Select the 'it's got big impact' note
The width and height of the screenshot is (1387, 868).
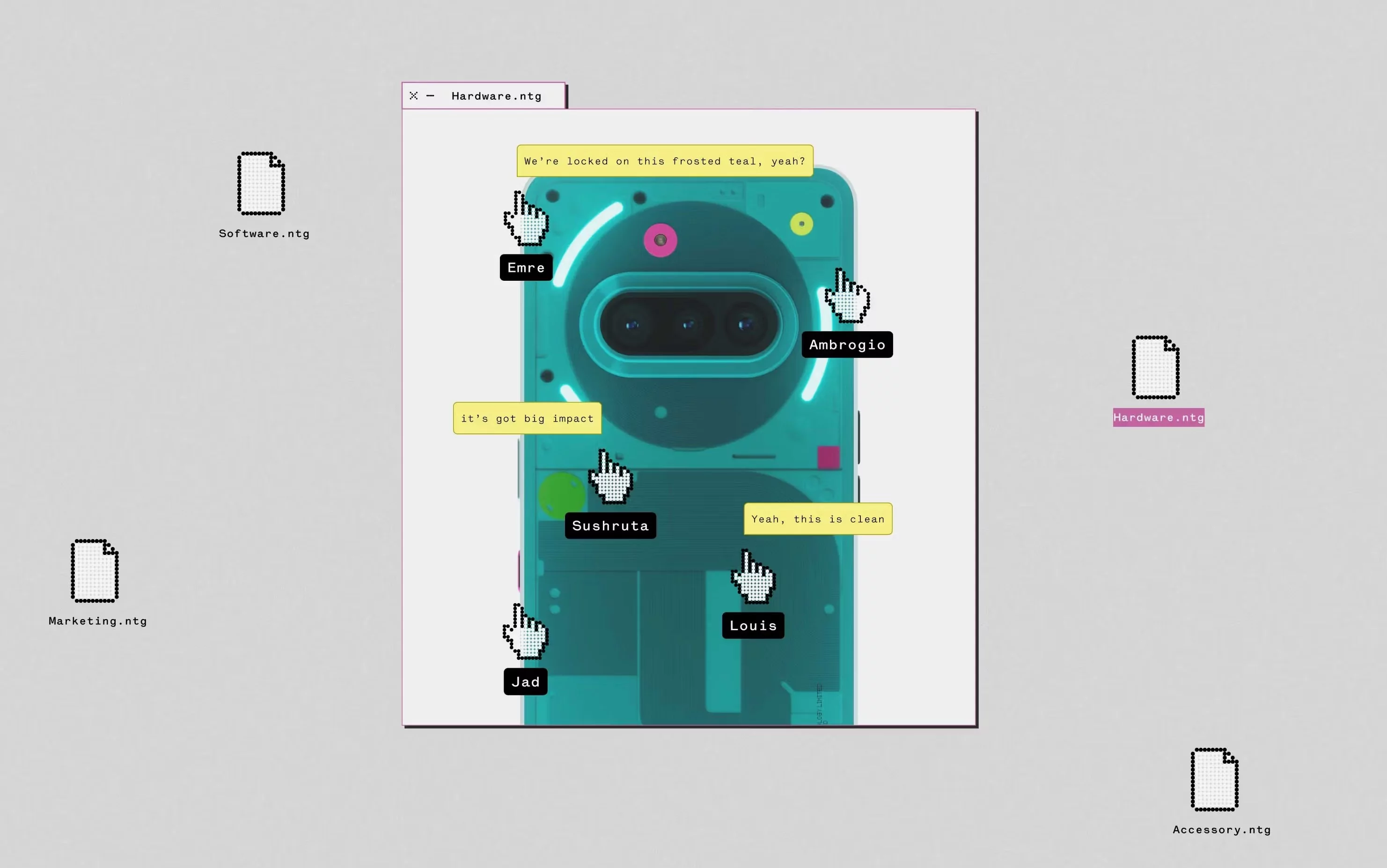[x=527, y=418]
